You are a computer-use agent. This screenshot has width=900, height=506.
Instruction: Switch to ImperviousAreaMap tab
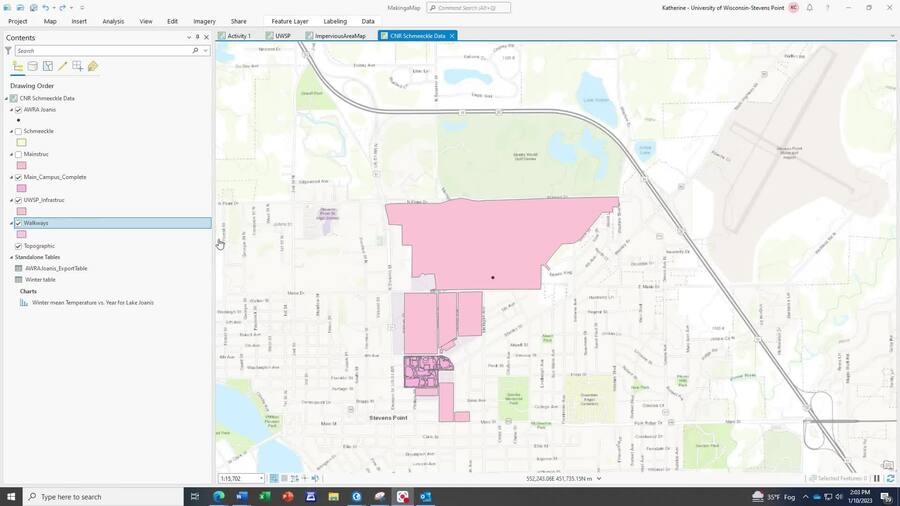click(336, 36)
